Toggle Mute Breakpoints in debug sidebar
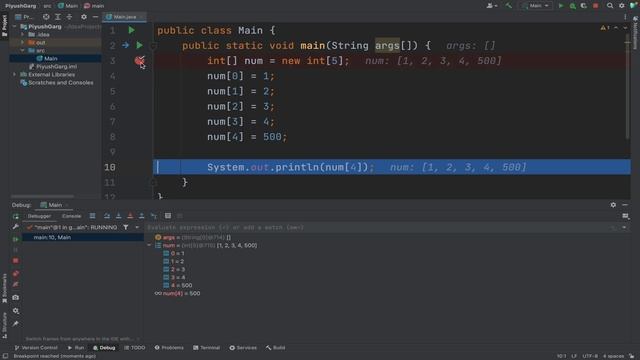This screenshot has width=640, height=360. click(16, 284)
